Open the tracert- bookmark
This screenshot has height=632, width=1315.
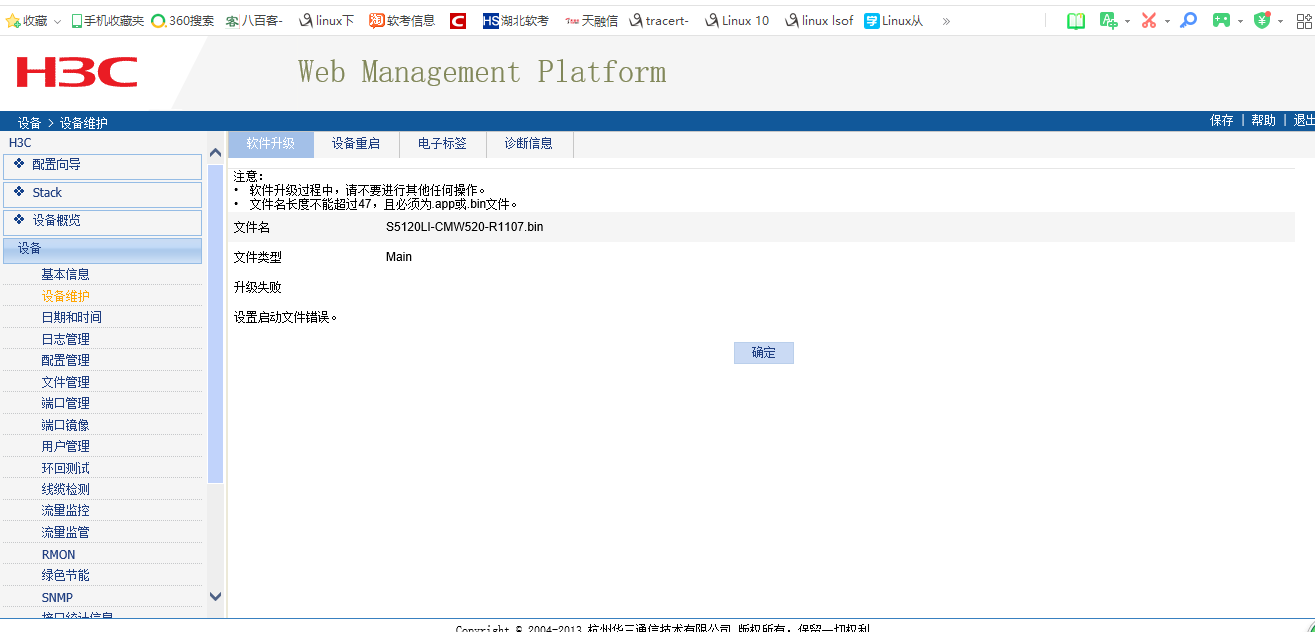pos(659,21)
